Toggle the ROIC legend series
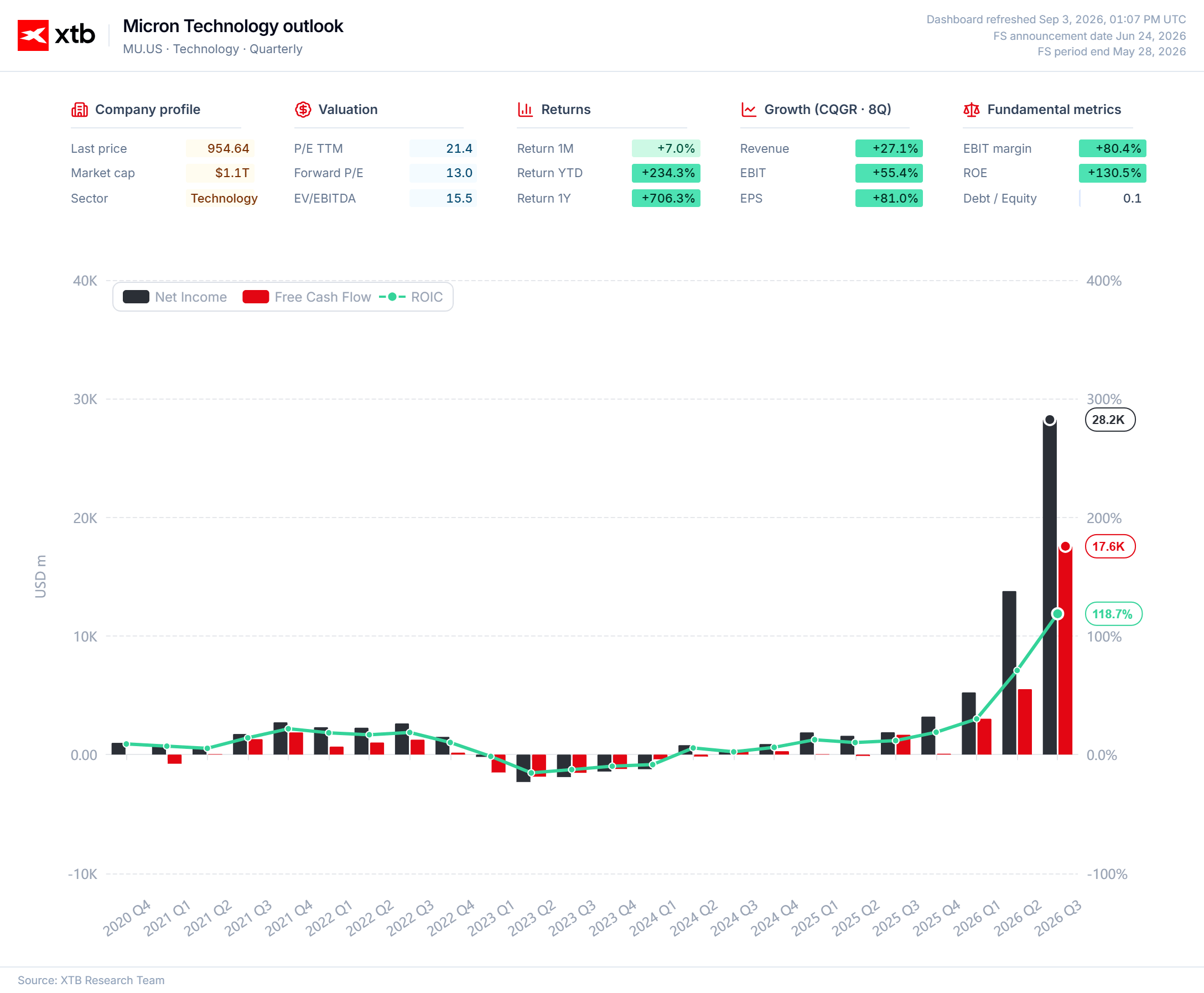The height and width of the screenshot is (993, 1204). [x=411, y=297]
